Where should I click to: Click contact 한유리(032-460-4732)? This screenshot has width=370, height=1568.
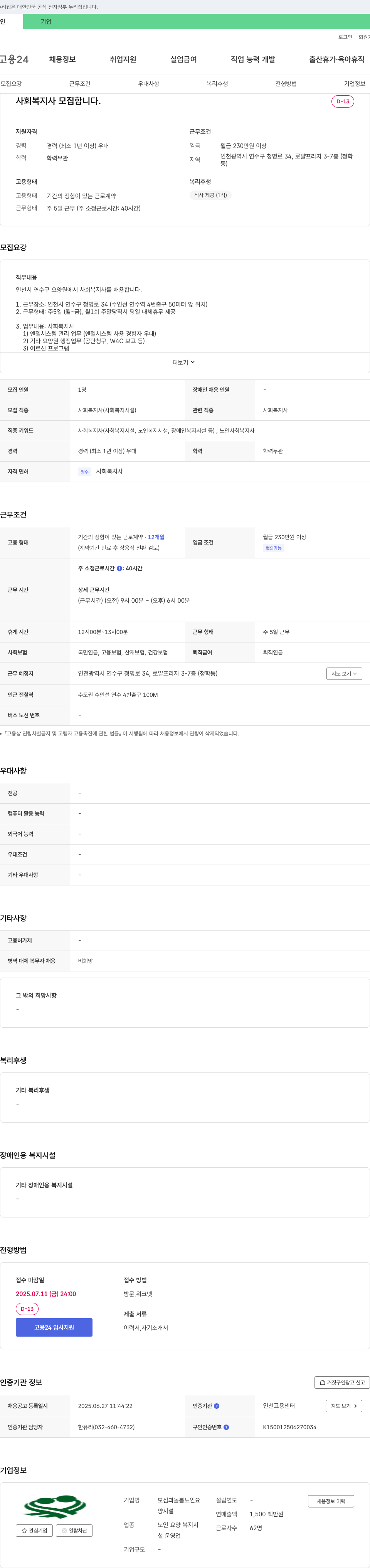(x=106, y=1427)
